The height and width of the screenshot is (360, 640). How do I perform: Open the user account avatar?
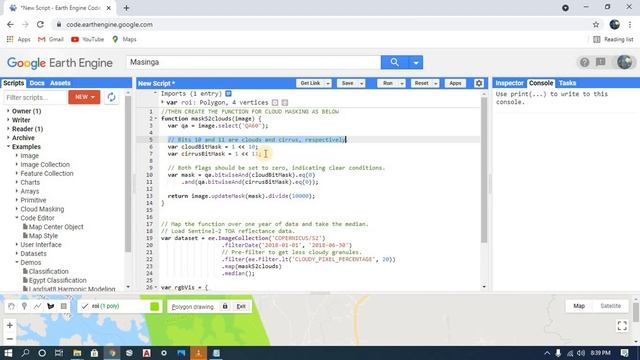coord(624,62)
